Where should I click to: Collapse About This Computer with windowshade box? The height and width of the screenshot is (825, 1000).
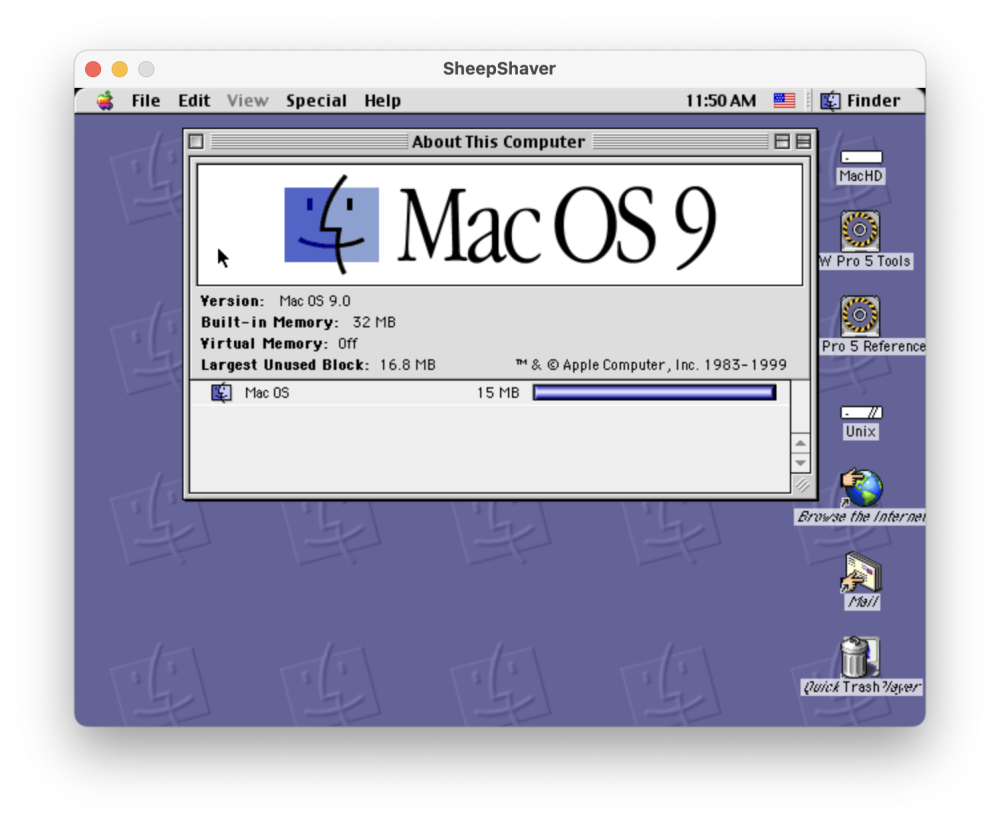point(804,142)
